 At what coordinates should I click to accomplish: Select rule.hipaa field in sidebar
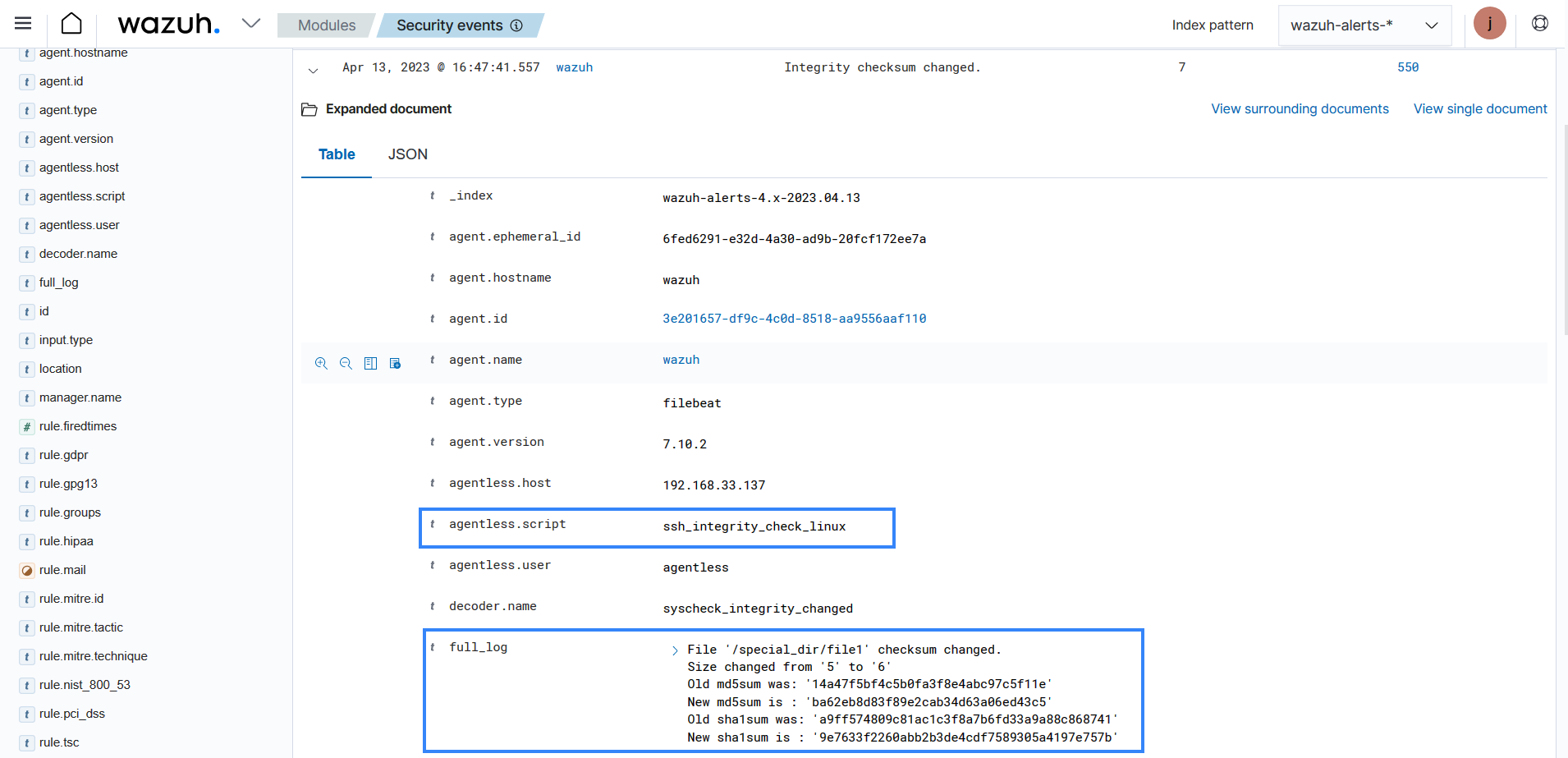[66, 541]
